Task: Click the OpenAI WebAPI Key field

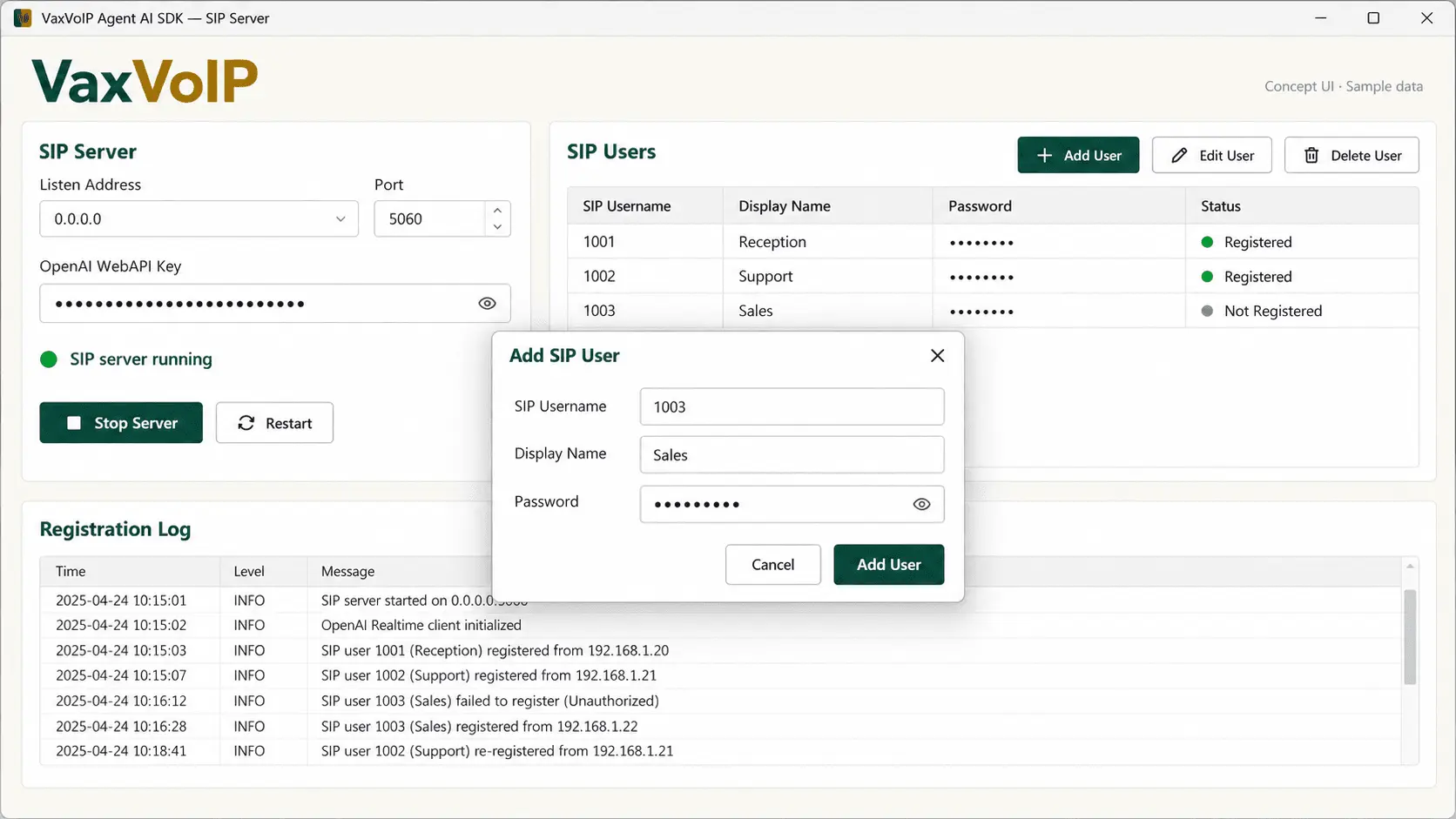Action: click(275, 304)
